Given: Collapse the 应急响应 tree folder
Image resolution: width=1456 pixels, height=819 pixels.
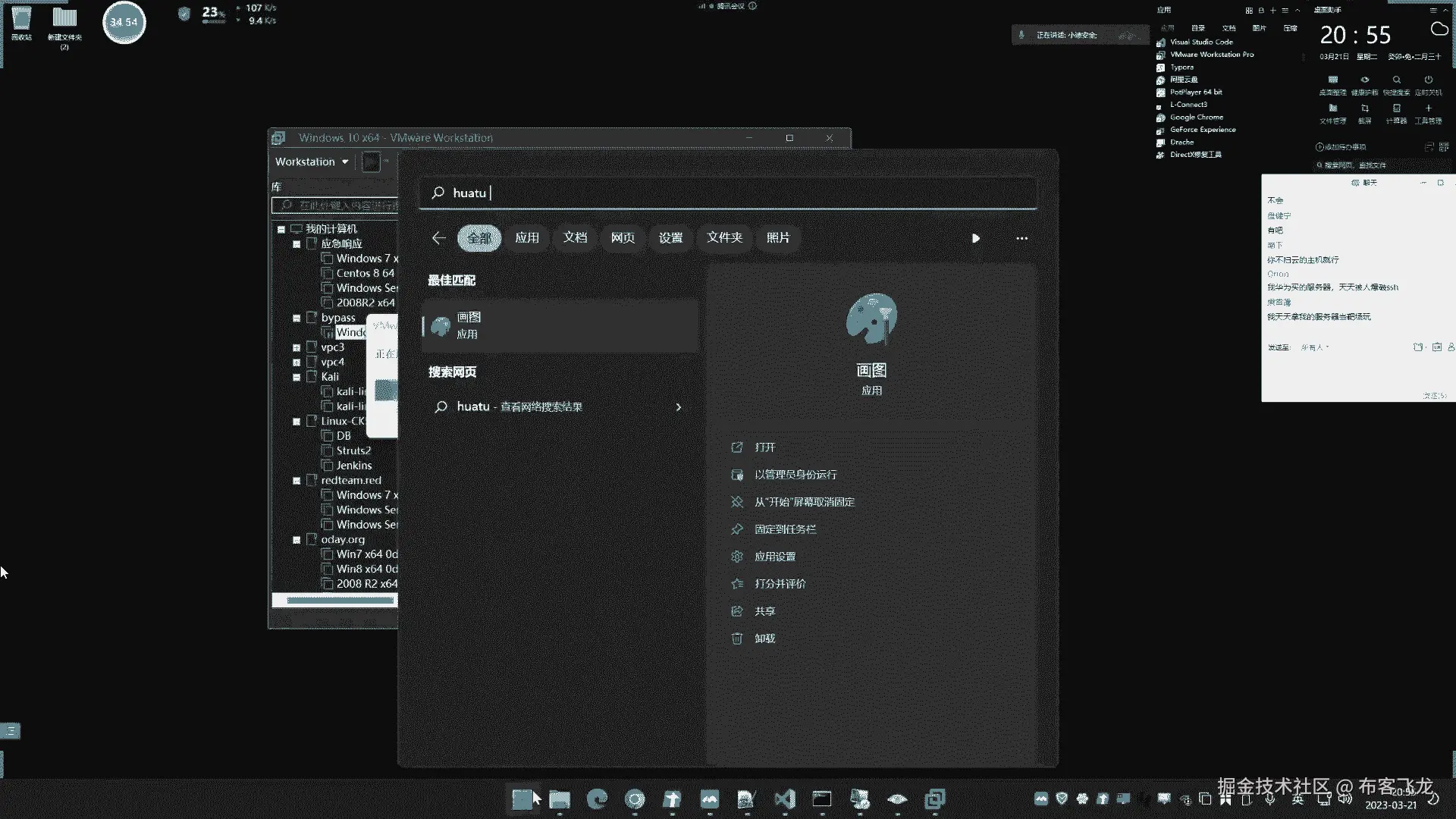Looking at the screenshot, I should (x=297, y=244).
